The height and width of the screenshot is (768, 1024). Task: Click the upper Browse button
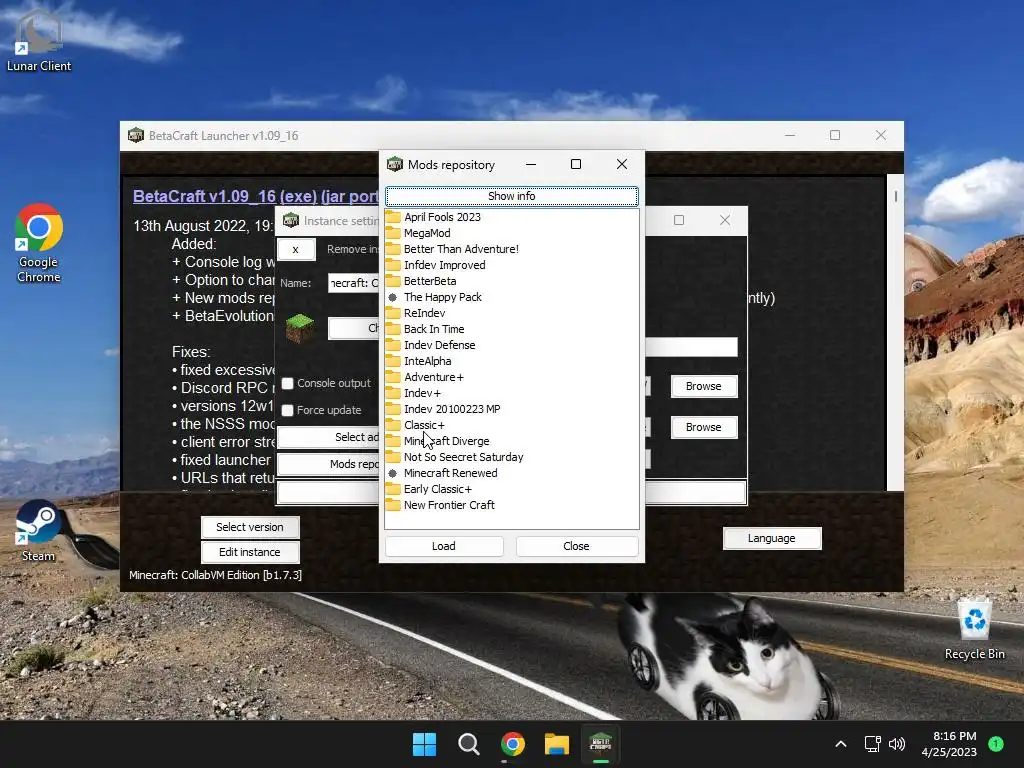(x=703, y=386)
